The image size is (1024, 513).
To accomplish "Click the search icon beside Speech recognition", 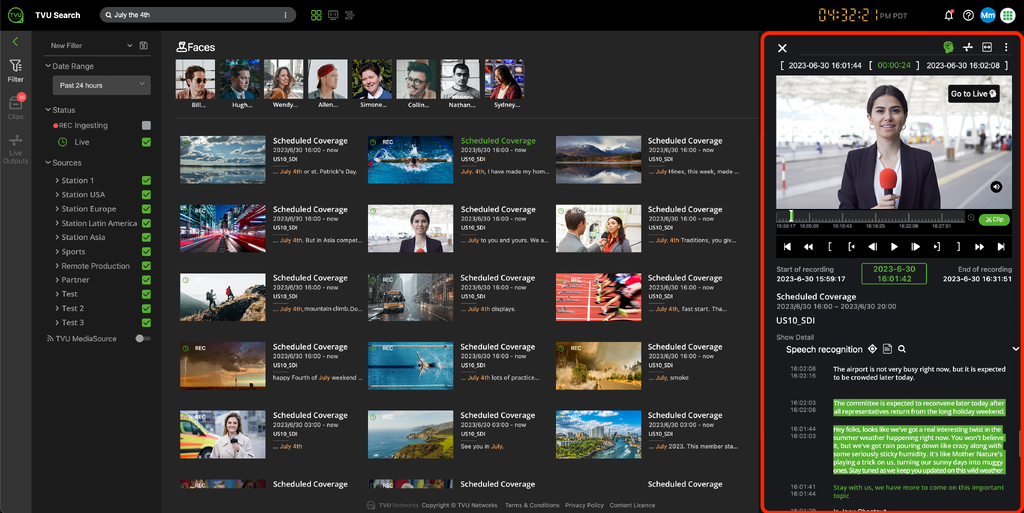I will (901, 349).
